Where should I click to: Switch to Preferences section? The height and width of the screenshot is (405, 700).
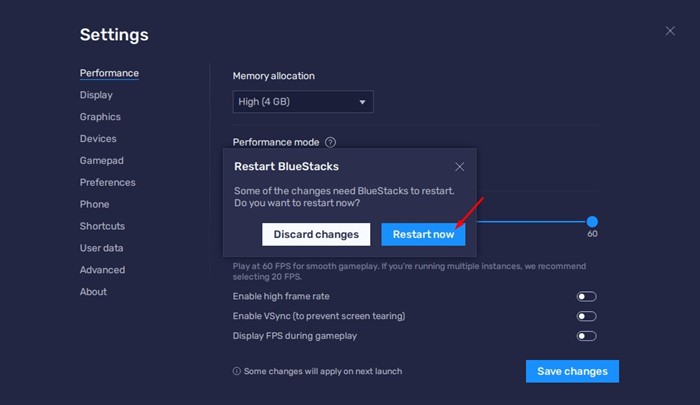[107, 183]
